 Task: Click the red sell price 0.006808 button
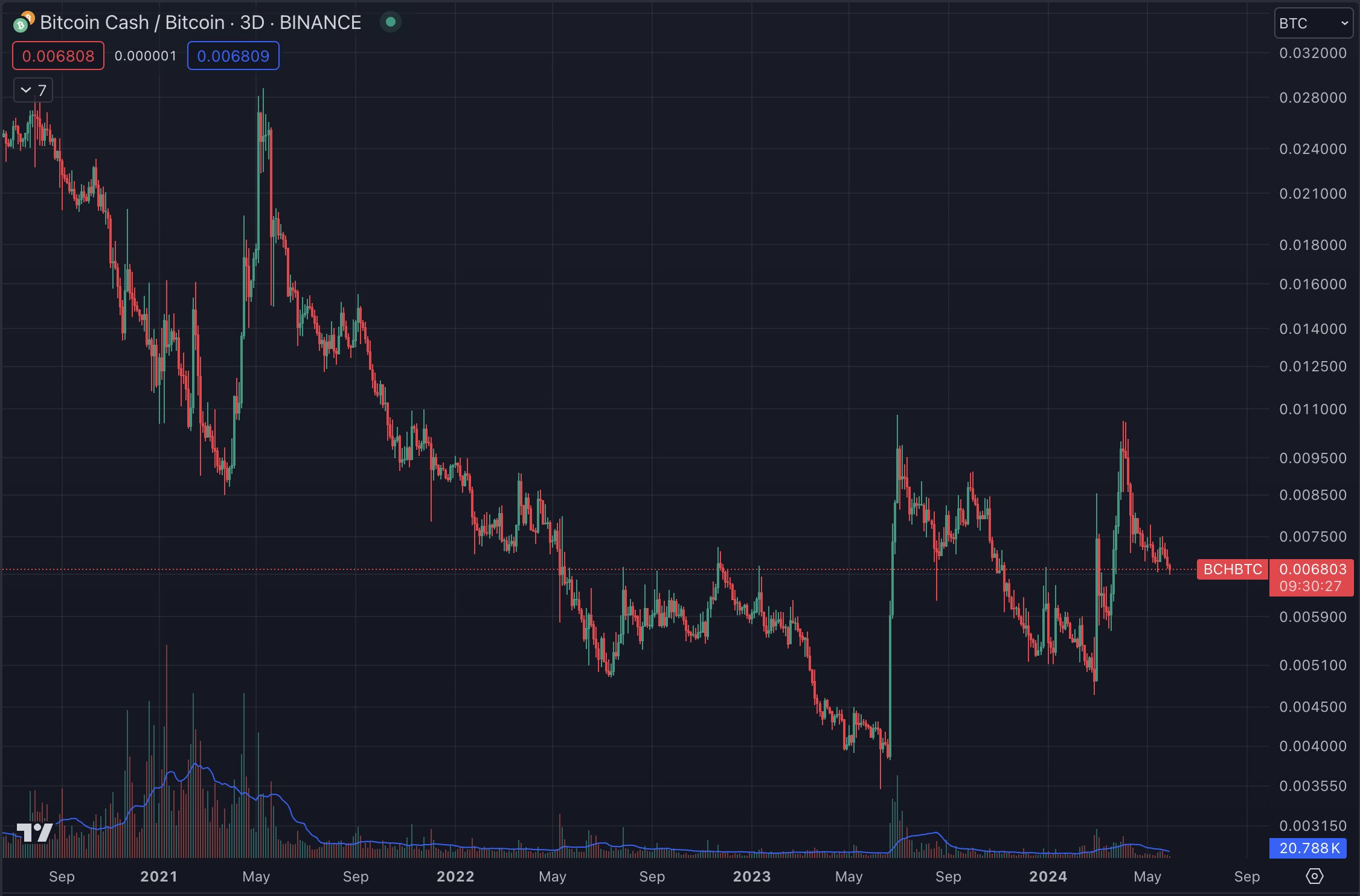click(x=58, y=56)
